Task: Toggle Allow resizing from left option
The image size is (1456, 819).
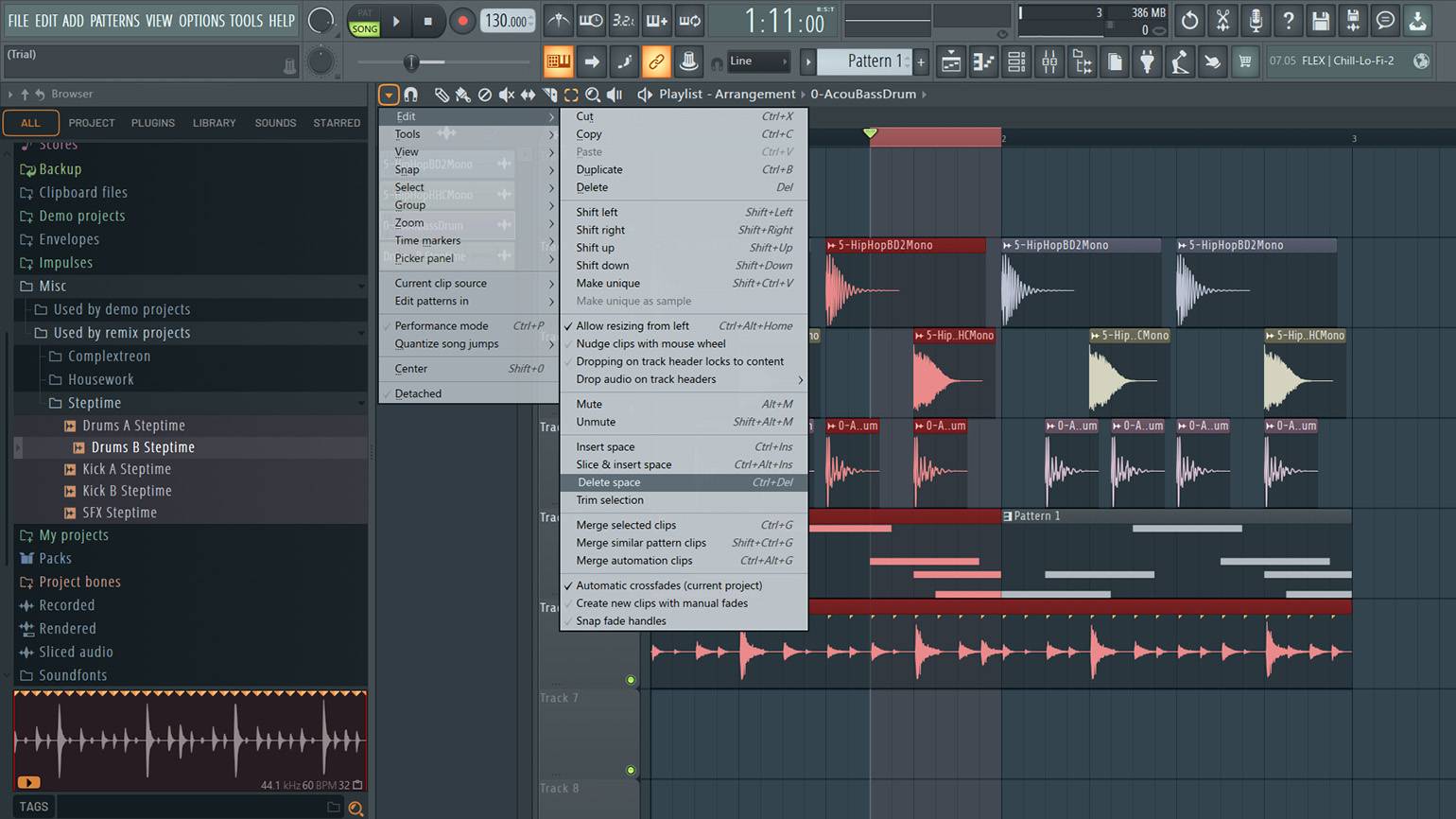Action: [x=633, y=326]
